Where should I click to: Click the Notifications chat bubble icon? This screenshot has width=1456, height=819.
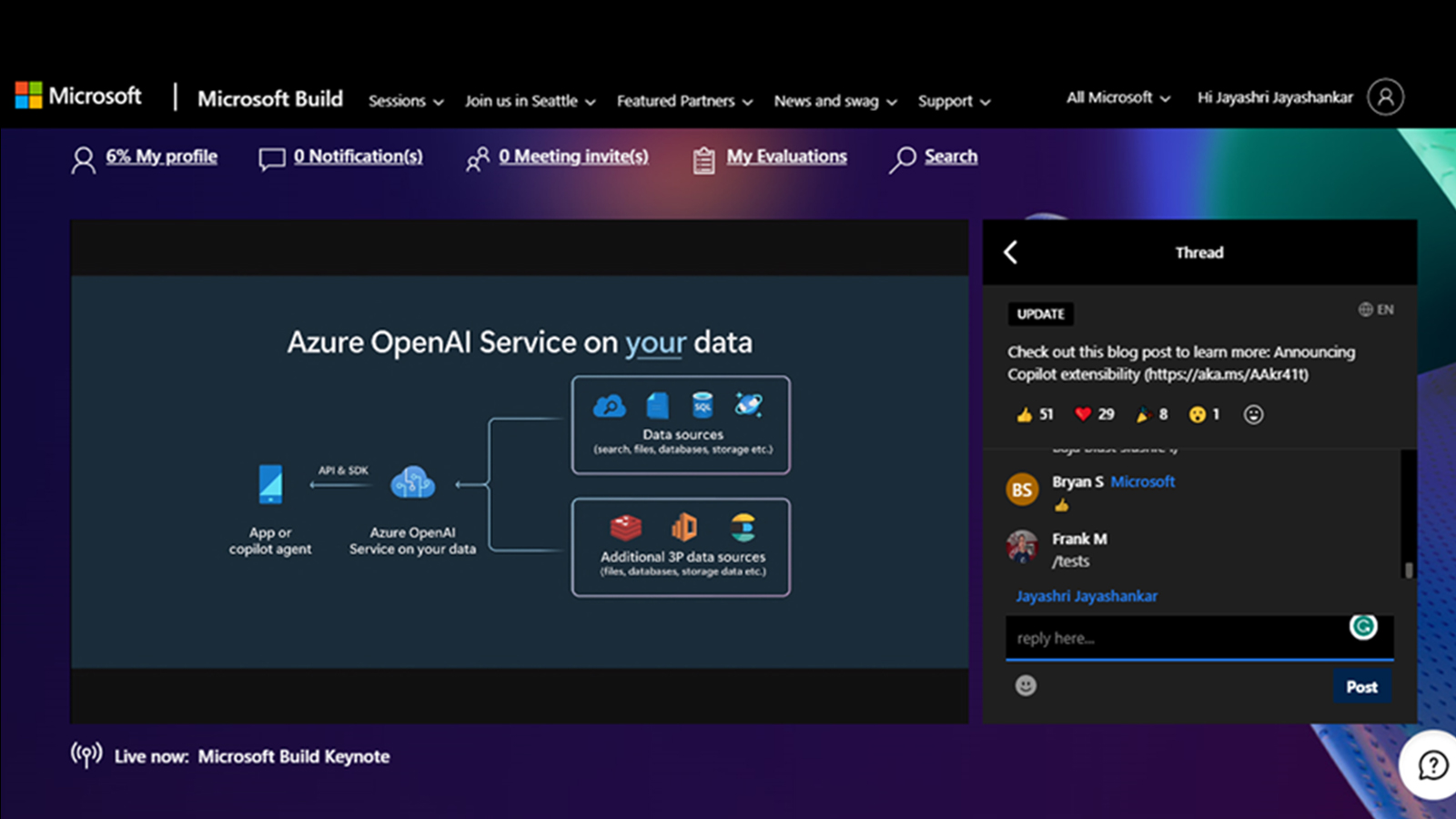(271, 159)
